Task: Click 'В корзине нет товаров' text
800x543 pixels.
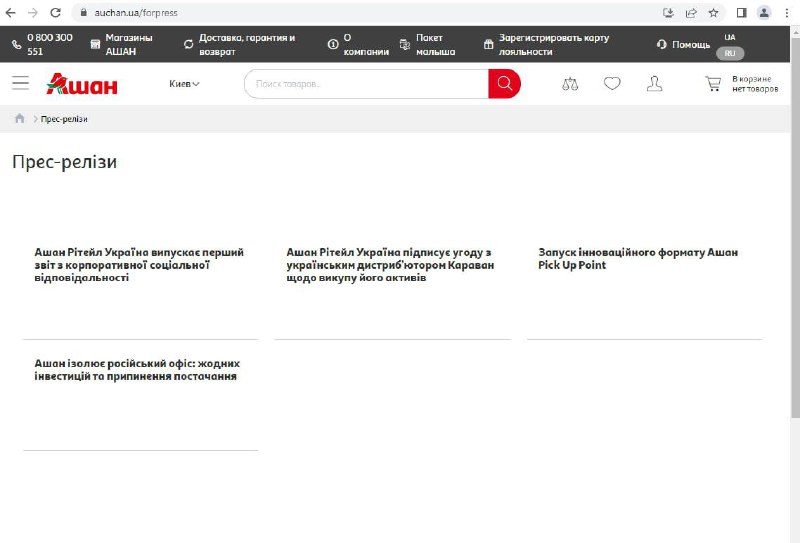Action: pyautogui.click(x=755, y=84)
